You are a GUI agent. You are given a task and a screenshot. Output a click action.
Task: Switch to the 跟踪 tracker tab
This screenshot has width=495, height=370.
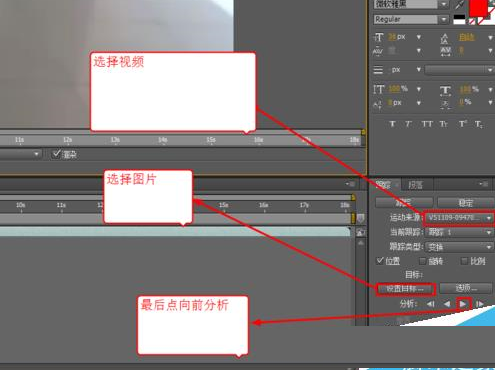(383, 184)
